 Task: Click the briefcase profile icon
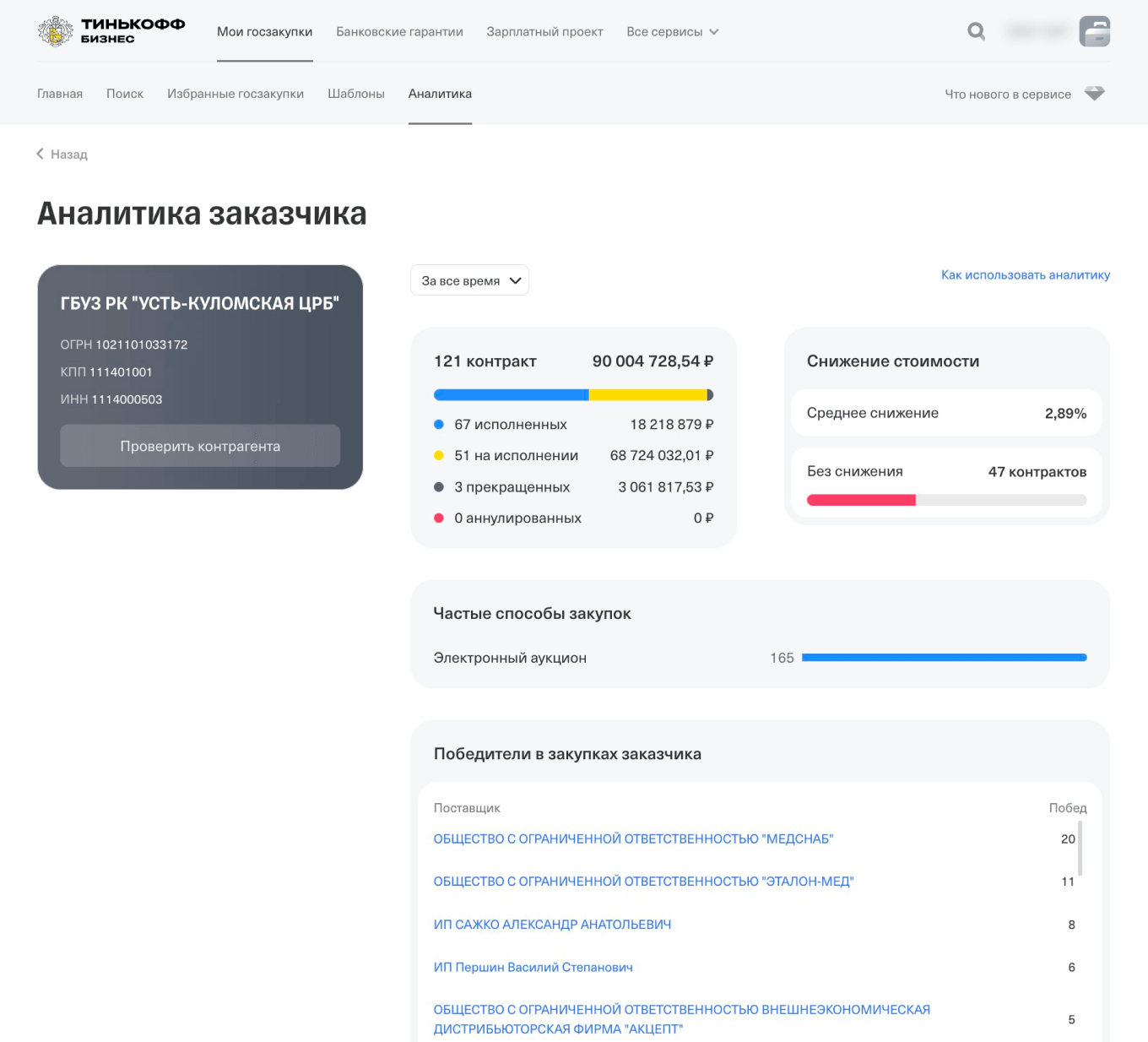(1095, 31)
